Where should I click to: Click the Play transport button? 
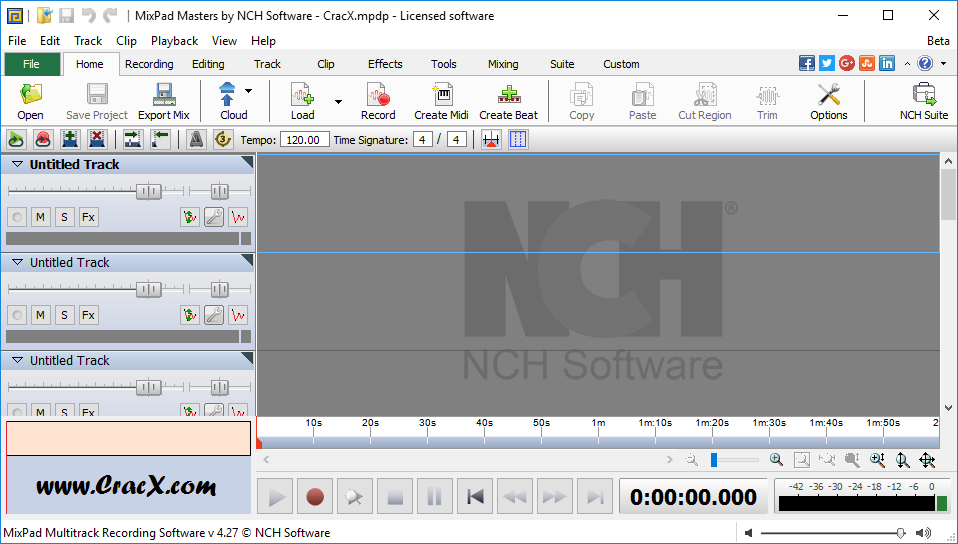(x=276, y=496)
